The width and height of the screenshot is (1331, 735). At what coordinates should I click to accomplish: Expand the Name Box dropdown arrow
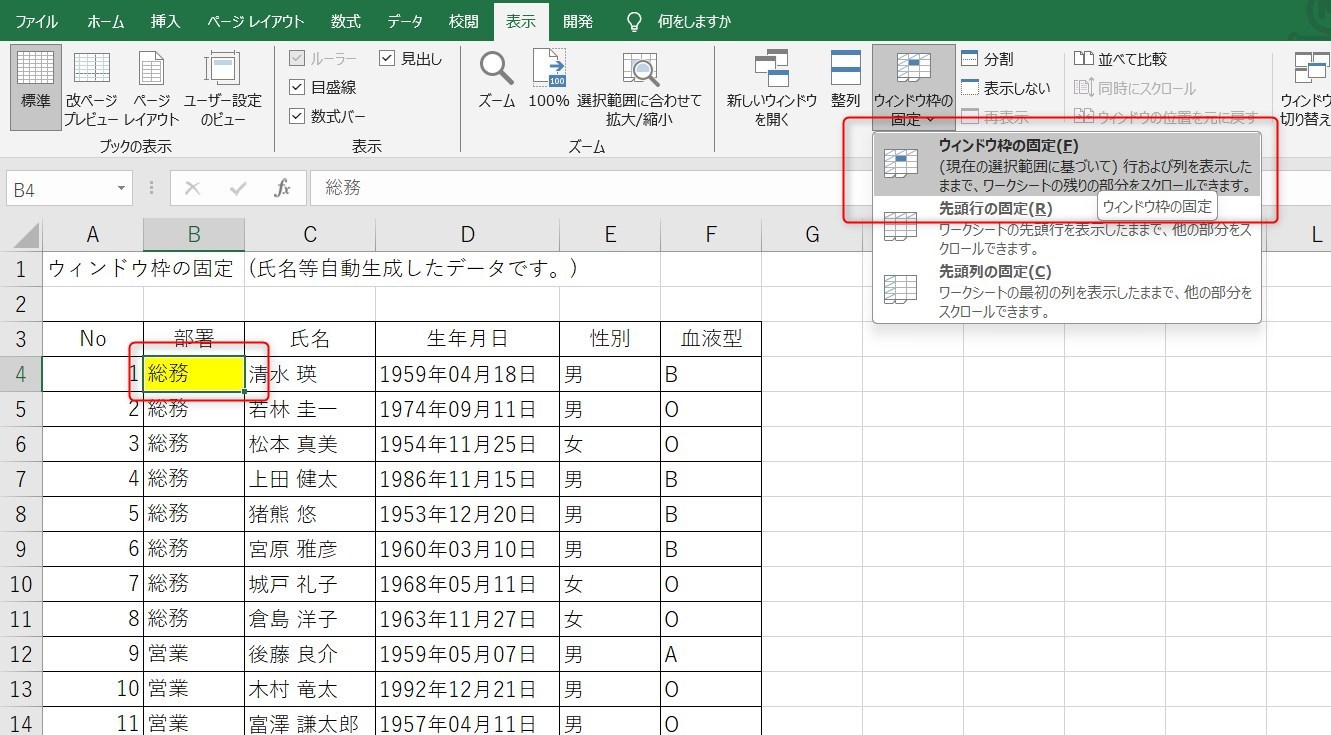coord(122,188)
